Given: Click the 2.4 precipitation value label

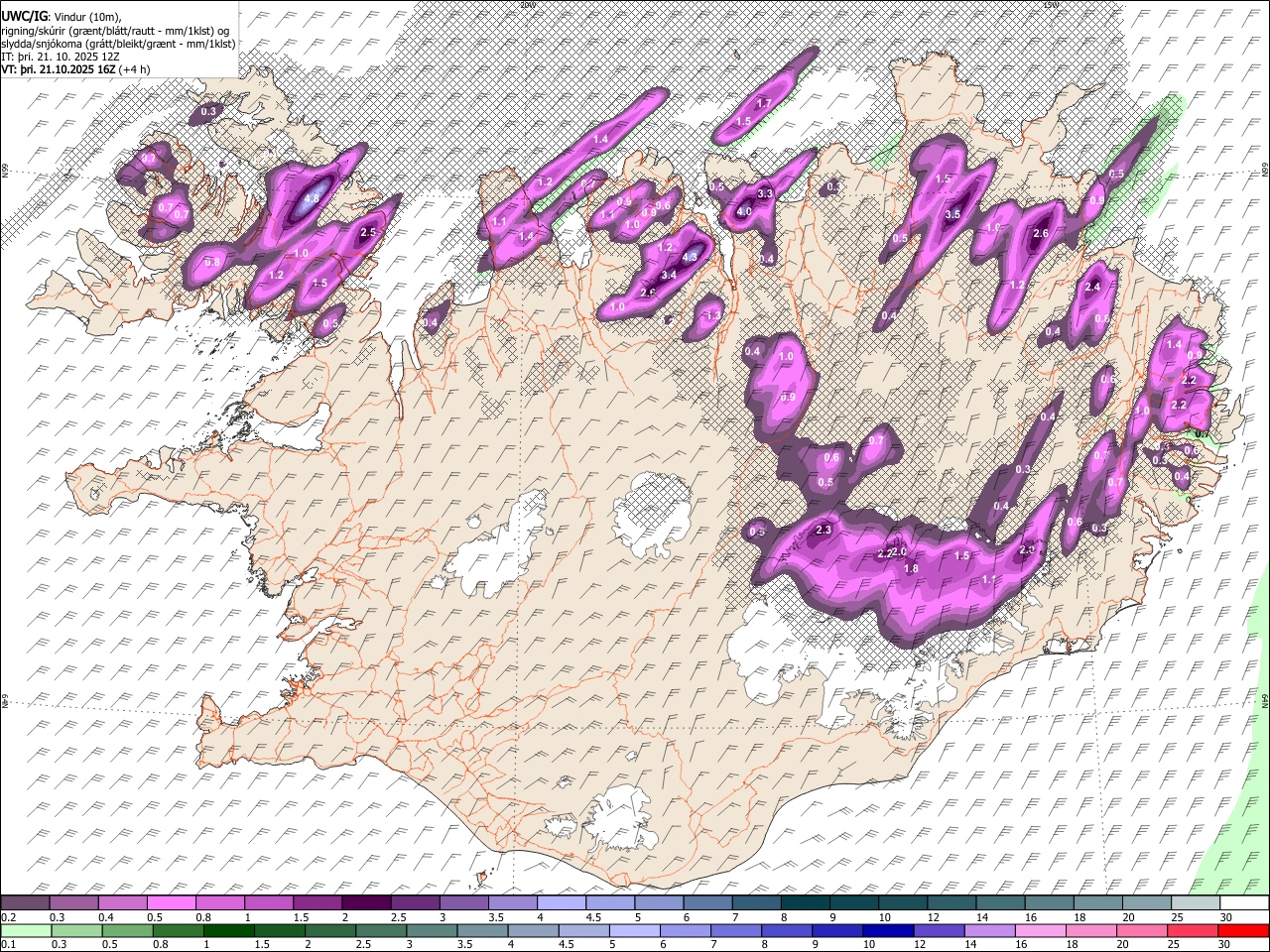Looking at the screenshot, I should click(x=1093, y=287).
